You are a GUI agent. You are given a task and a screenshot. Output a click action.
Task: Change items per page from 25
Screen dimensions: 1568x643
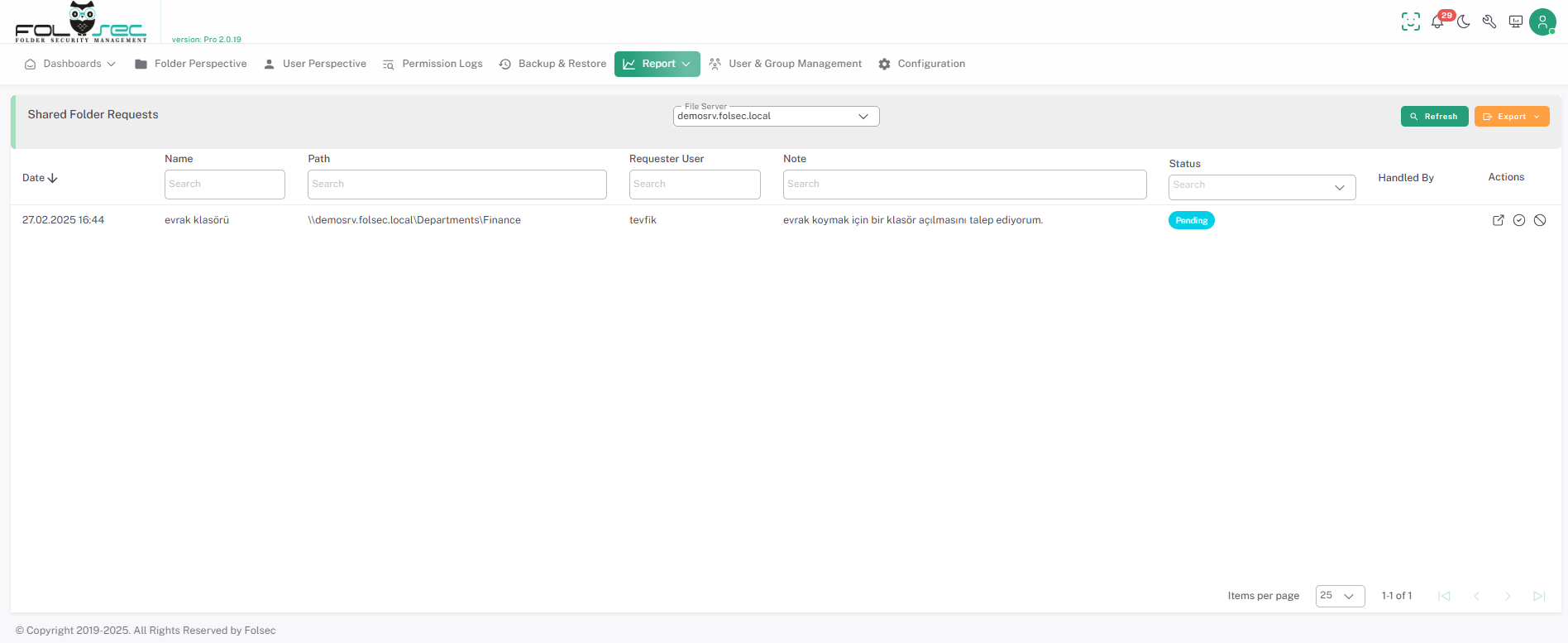pos(1339,596)
